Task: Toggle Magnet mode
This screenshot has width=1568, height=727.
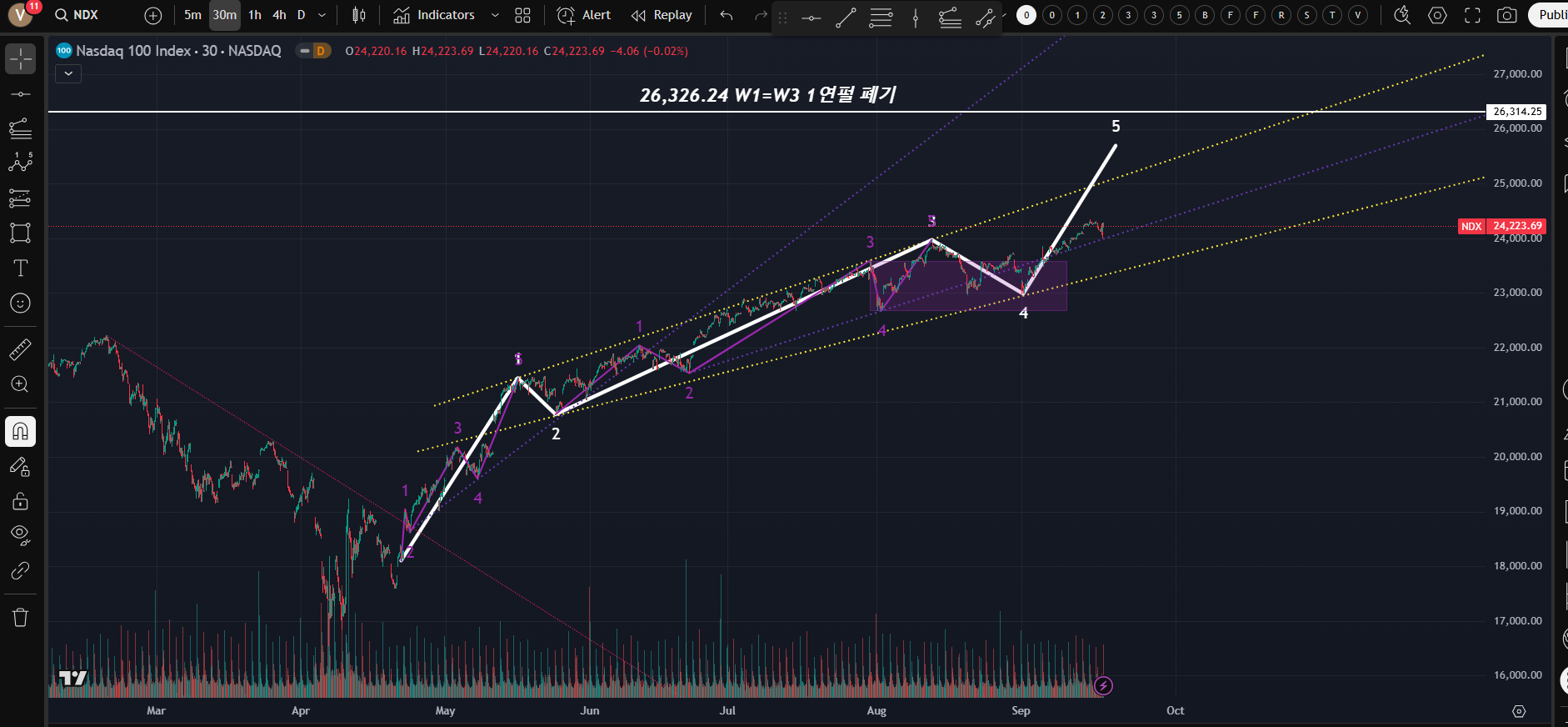Action: pos(21,431)
